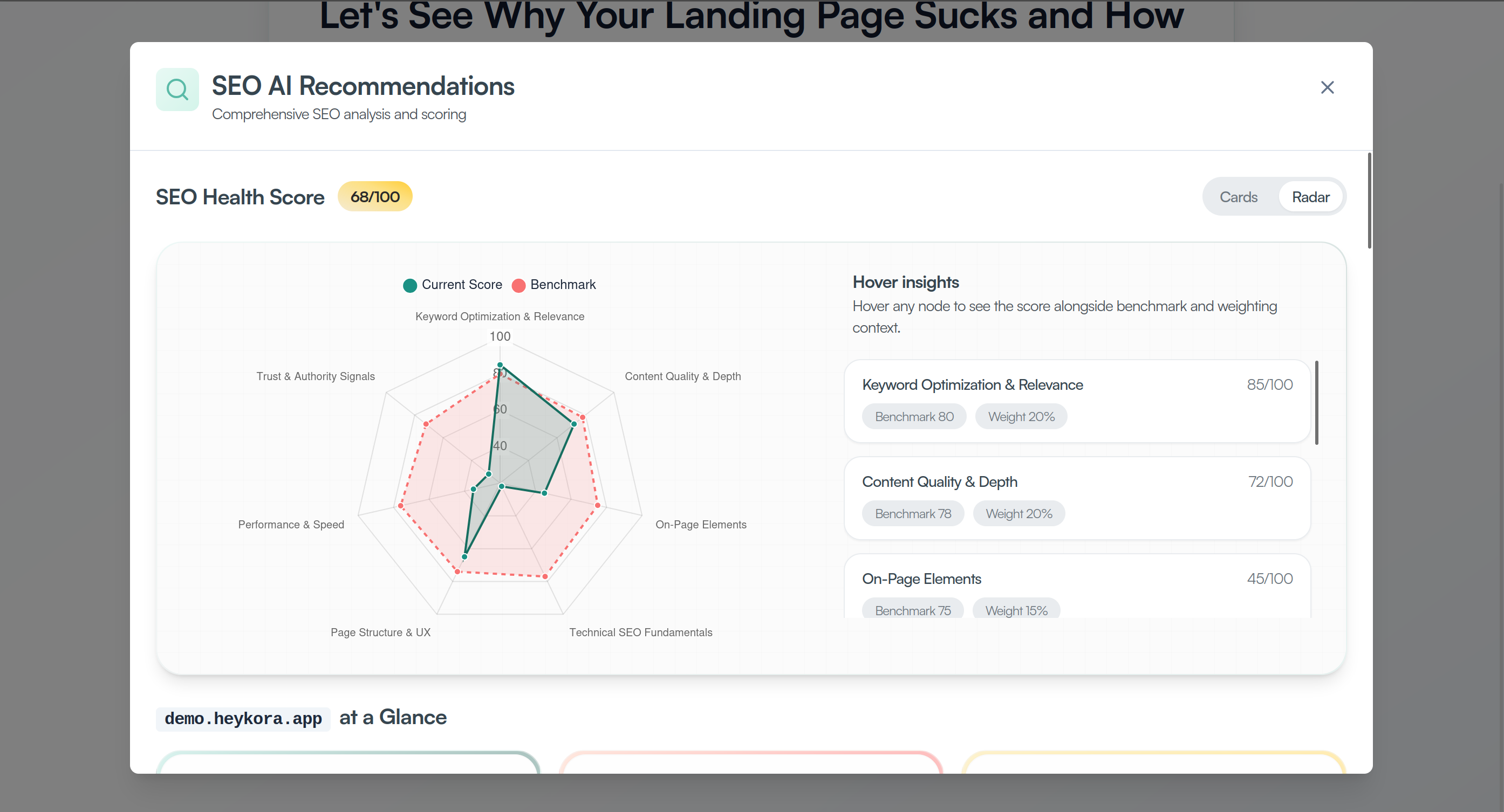Hide the Benchmark series via the legend
The height and width of the screenshot is (812, 1504).
pyautogui.click(x=554, y=284)
